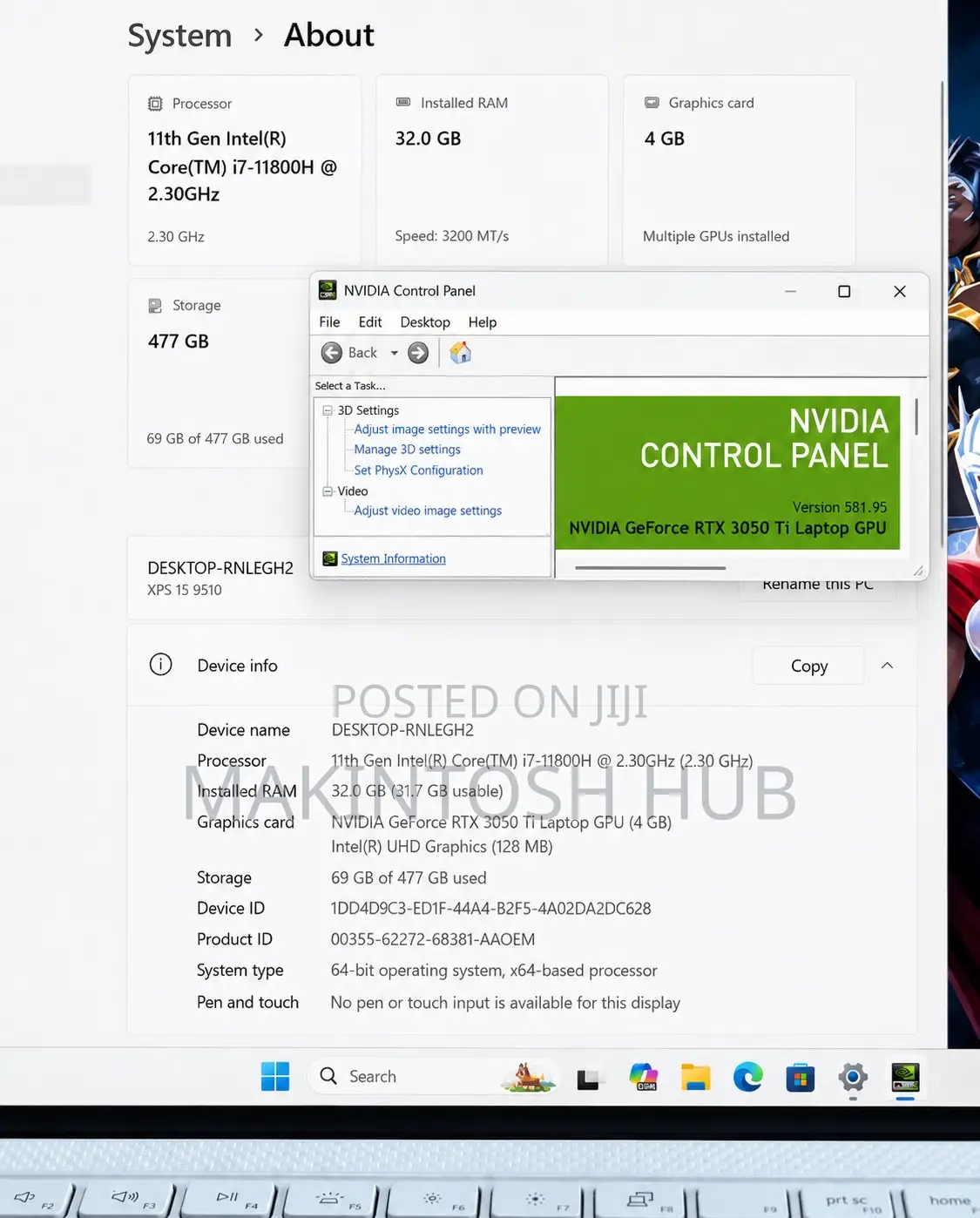Open Task View on taskbar
The height and width of the screenshot is (1218, 980).
[x=589, y=1079]
